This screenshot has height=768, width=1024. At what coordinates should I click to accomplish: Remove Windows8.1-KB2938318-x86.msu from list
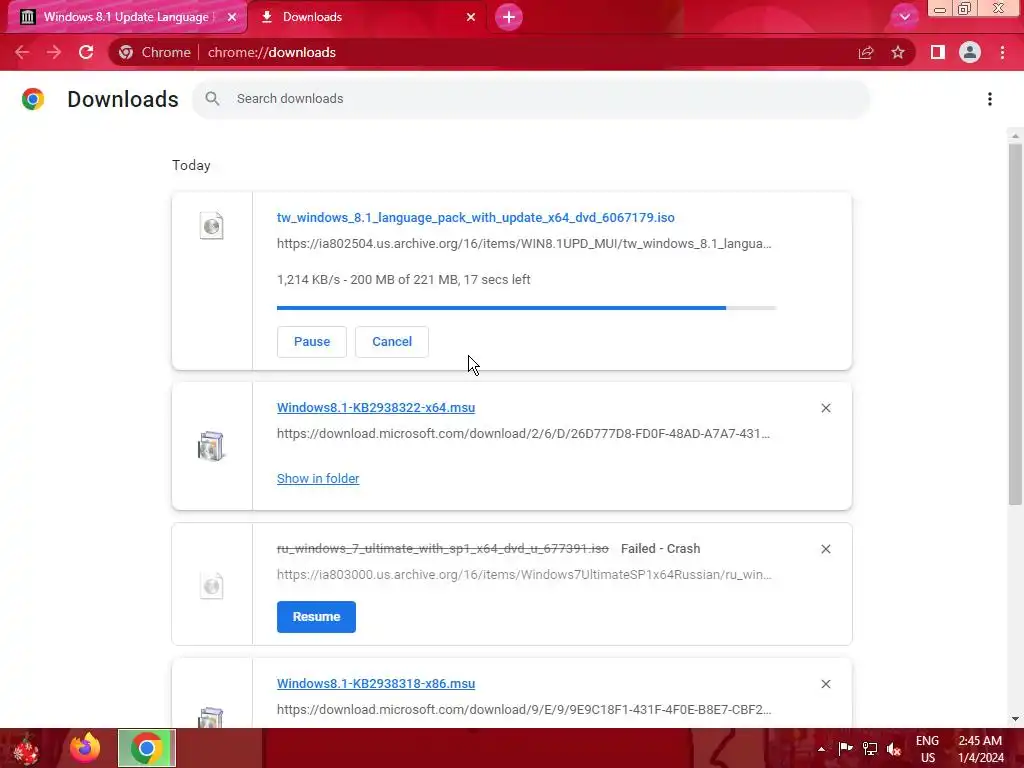[826, 684]
